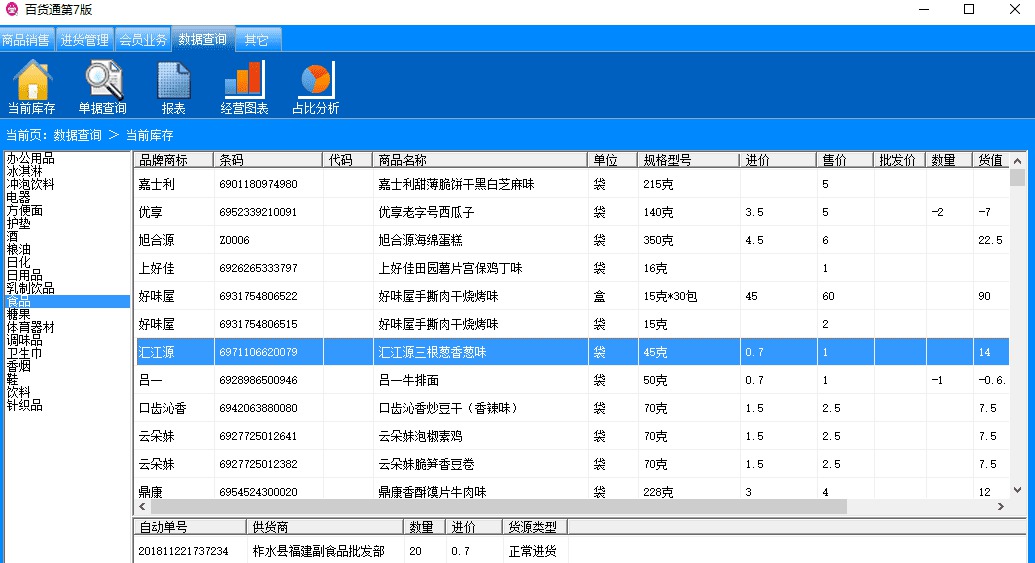Screen dimensions: 1035x563
Task: Select 冰淇淋 category
Action: 24,172
